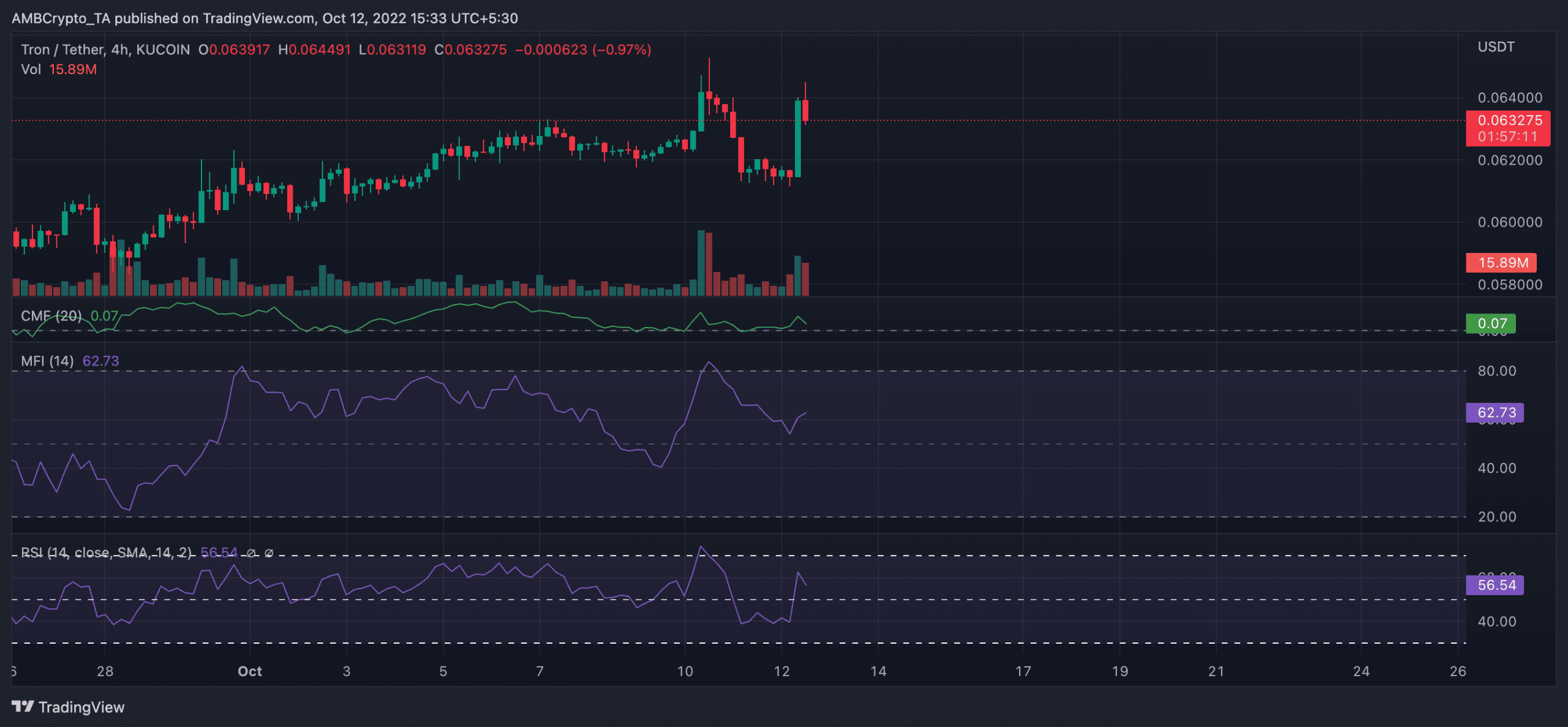Click the 28 date label on time axis
Viewport: 1568px width, 727px height.
tap(105, 671)
